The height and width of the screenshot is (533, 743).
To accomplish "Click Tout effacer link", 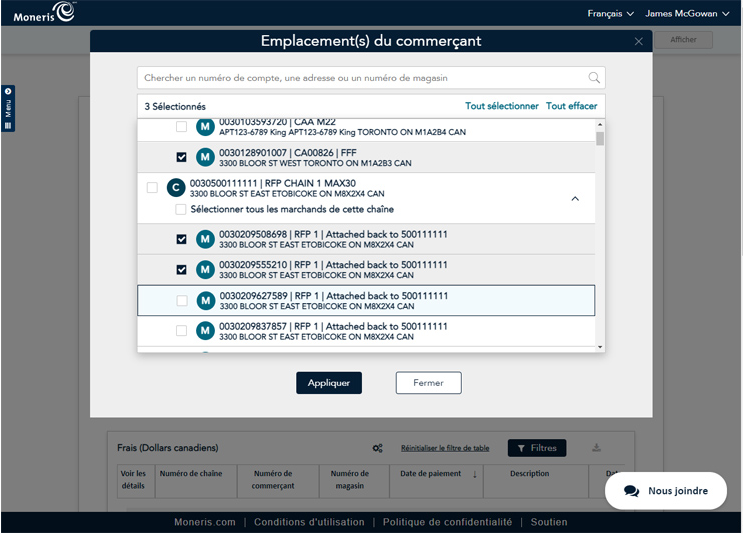I will coord(571,106).
